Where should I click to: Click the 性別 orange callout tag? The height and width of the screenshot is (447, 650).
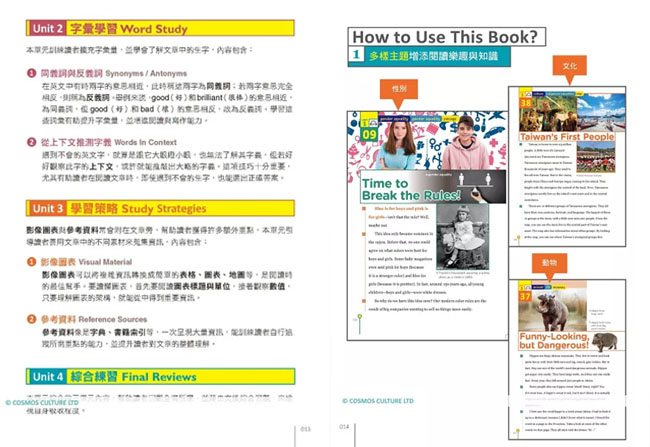pos(399,91)
